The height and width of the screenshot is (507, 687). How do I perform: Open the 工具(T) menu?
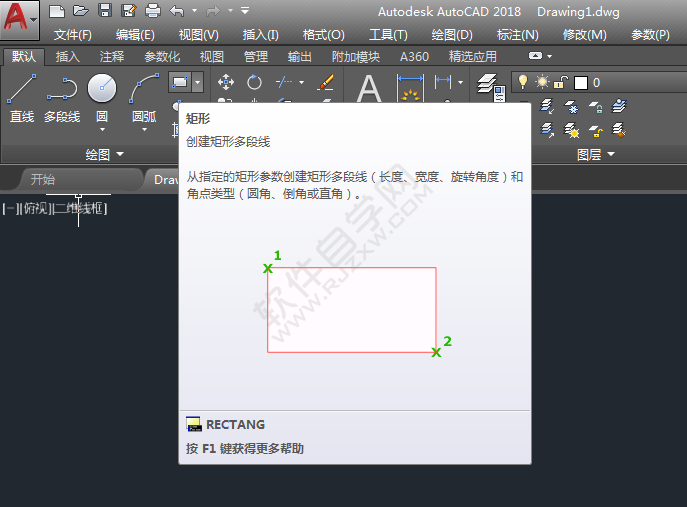pos(388,35)
